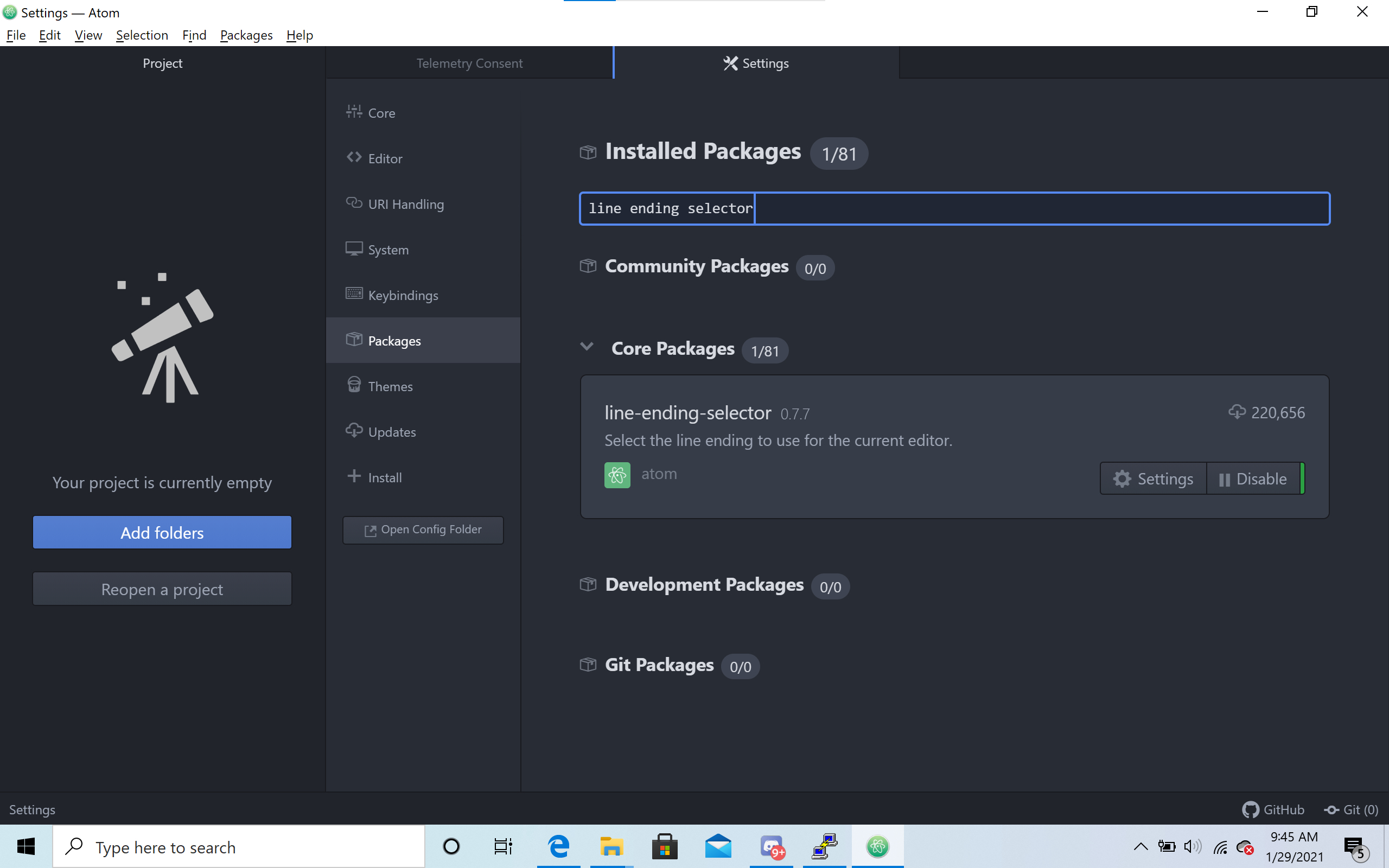This screenshot has height=868, width=1389.
Task: Open File menu
Action: (16, 35)
